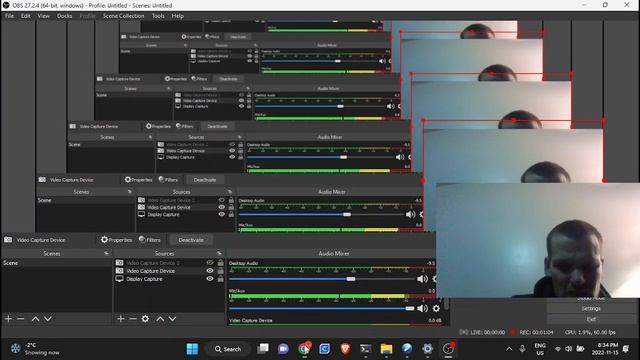640x360 pixels.
Task: Open the Scene Collection menu
Action: [x=124, y=16]
